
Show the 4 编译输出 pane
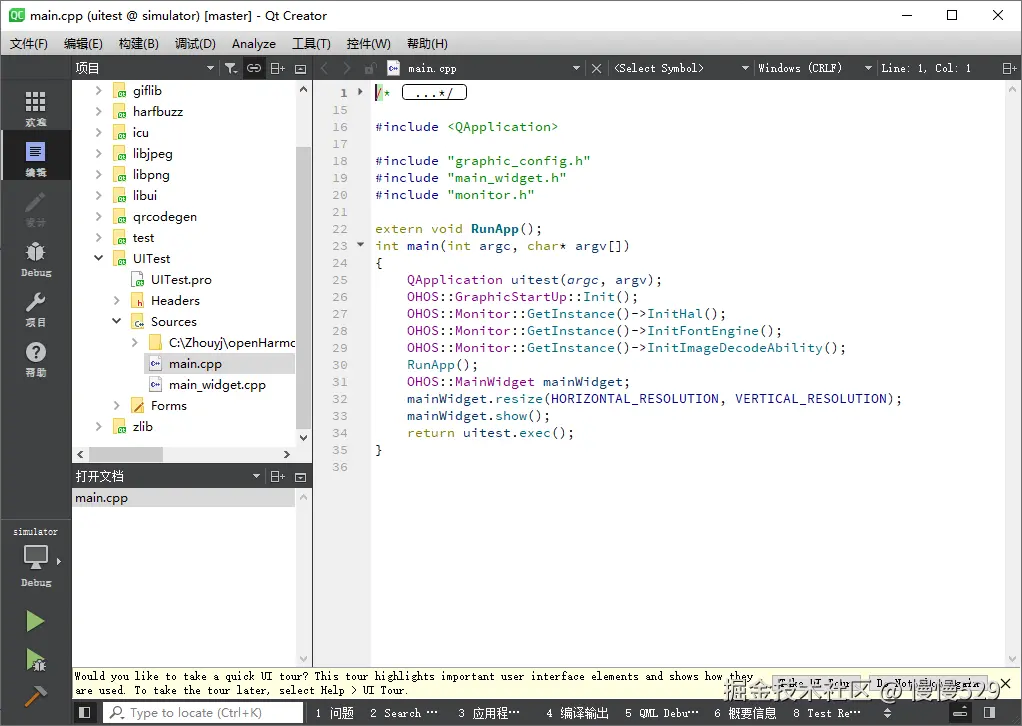(577, 713)
